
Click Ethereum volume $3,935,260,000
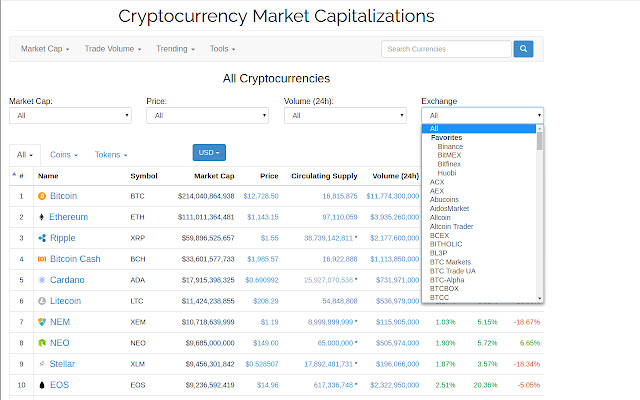pos(394,217)
